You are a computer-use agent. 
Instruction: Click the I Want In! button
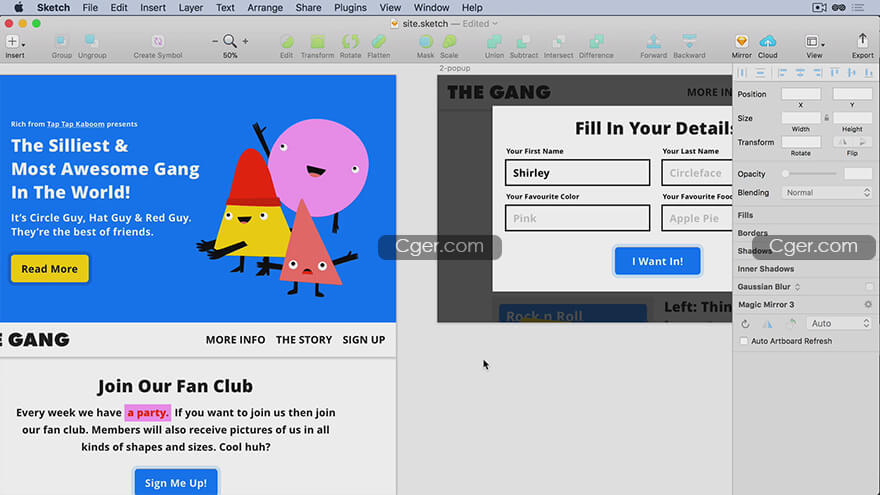(657, 261)
